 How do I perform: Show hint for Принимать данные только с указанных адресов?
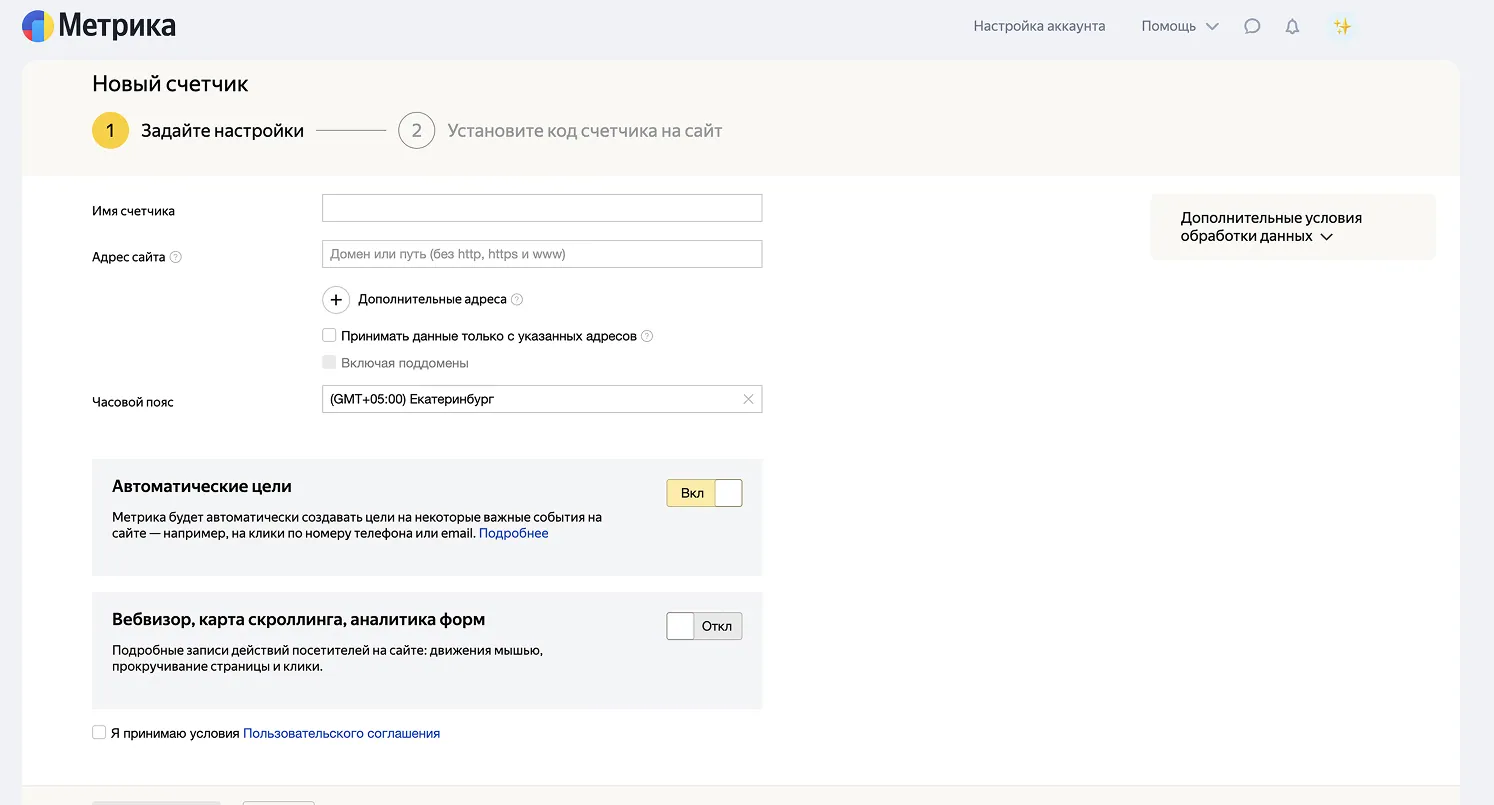click(x=647, y=336)
